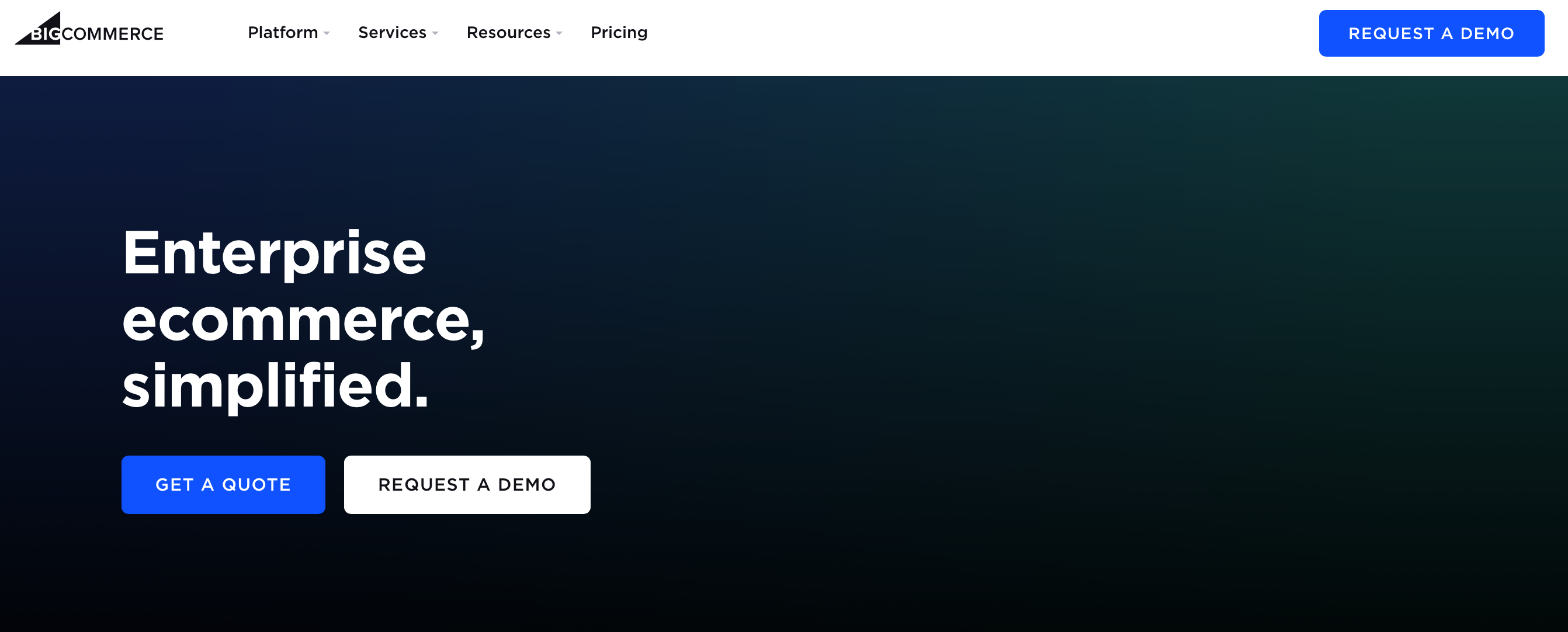The height and width of the screenshot is (632, 1568).
Task: Open the Services menu
Action: click(392, 32)
